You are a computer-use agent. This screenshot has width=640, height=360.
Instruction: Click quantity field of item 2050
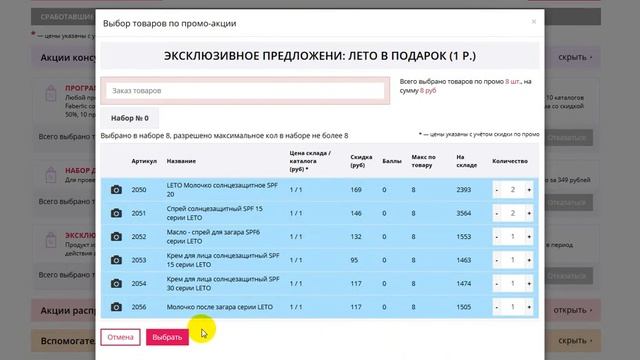(513, 190)
